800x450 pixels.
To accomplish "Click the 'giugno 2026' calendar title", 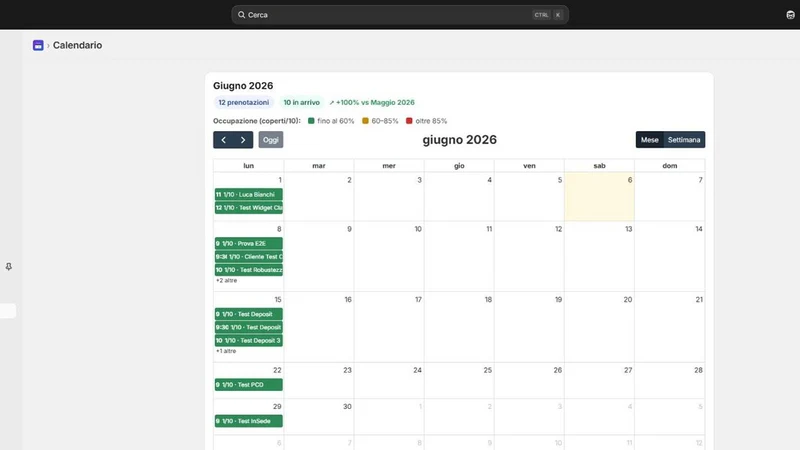I will tap(459, 140).
